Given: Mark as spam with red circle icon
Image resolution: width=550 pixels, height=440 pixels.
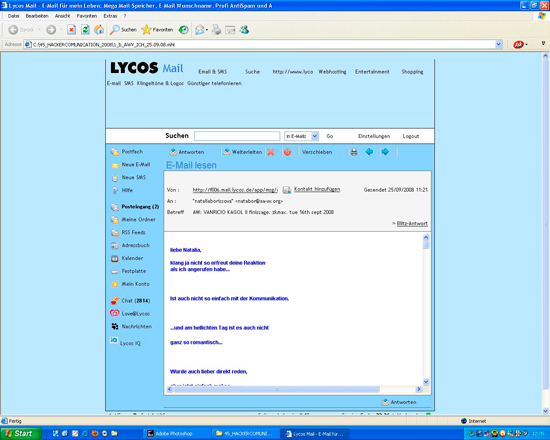Looking at the screenshot, I should [287, 152].
